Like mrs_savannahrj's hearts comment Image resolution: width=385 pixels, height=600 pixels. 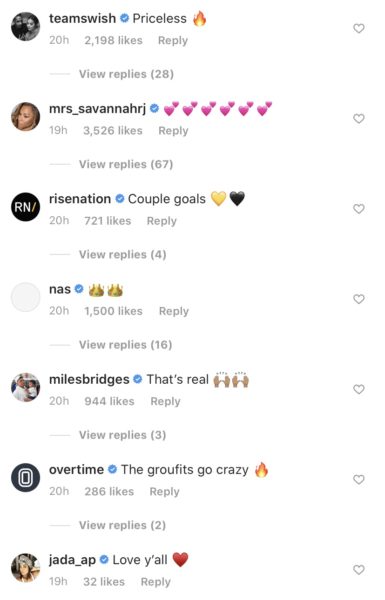coord(359,119)
